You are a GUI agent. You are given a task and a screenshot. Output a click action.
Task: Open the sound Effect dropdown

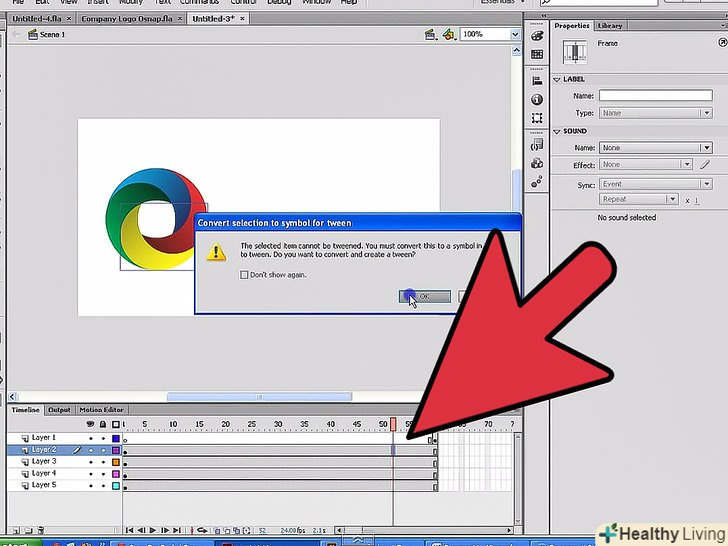(646, 164)
